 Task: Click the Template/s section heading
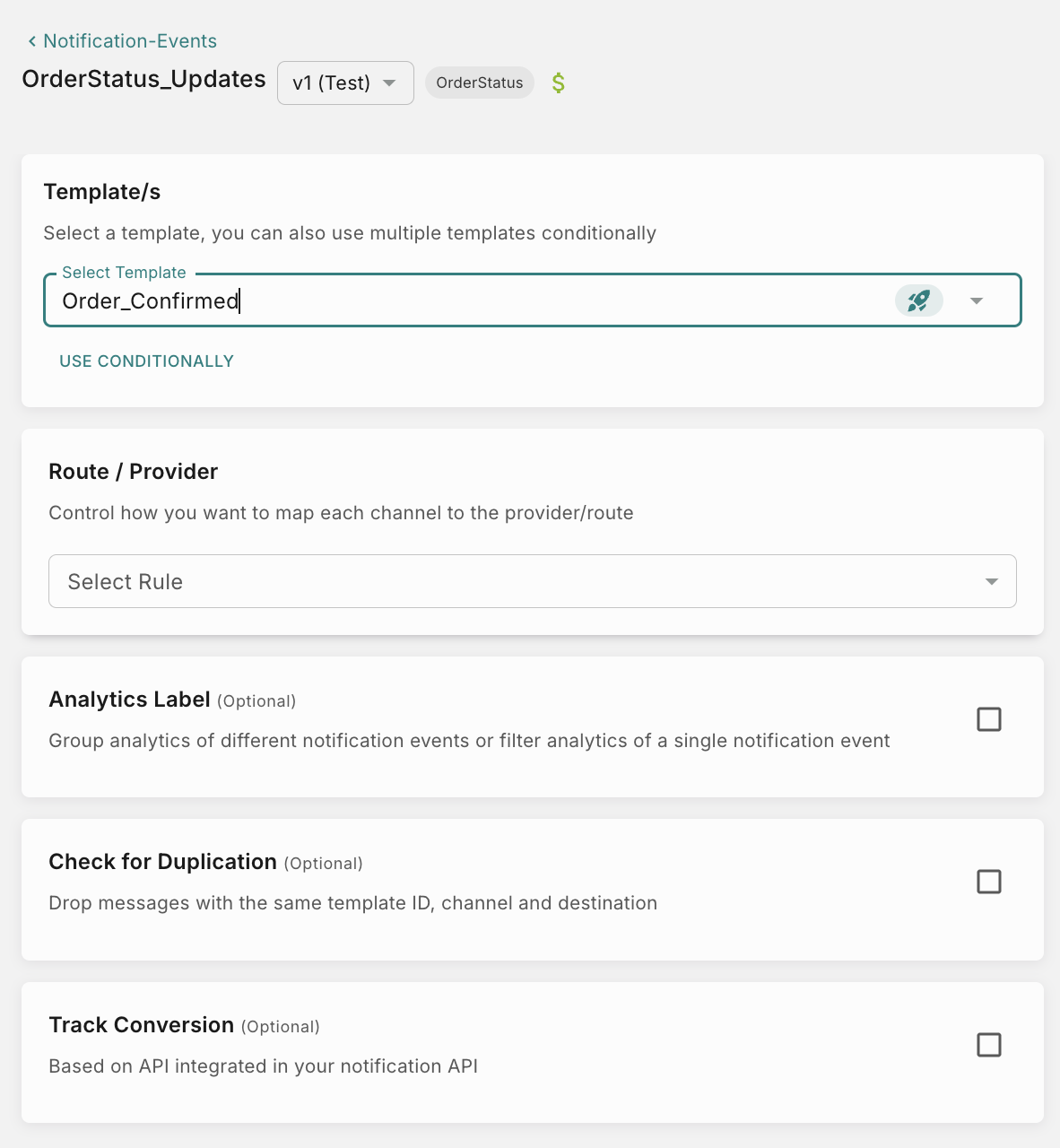pos(102,192)
